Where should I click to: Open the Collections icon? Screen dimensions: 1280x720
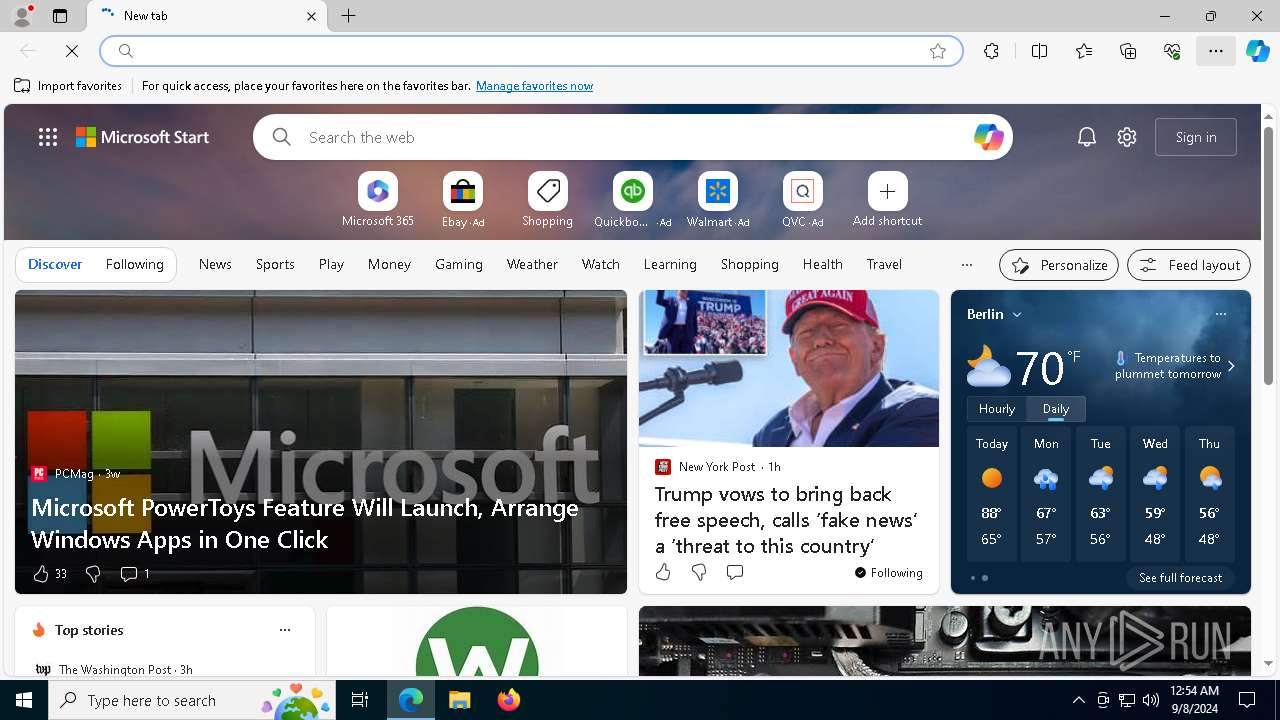(1128, 51)
